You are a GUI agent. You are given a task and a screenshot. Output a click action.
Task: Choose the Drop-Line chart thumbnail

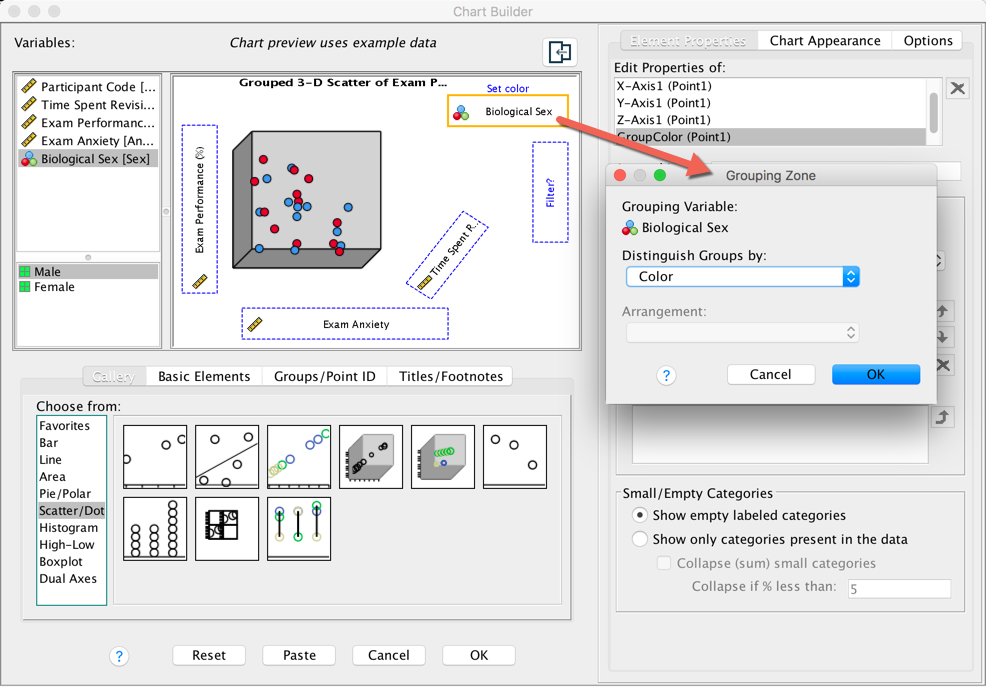pos(299,529)
